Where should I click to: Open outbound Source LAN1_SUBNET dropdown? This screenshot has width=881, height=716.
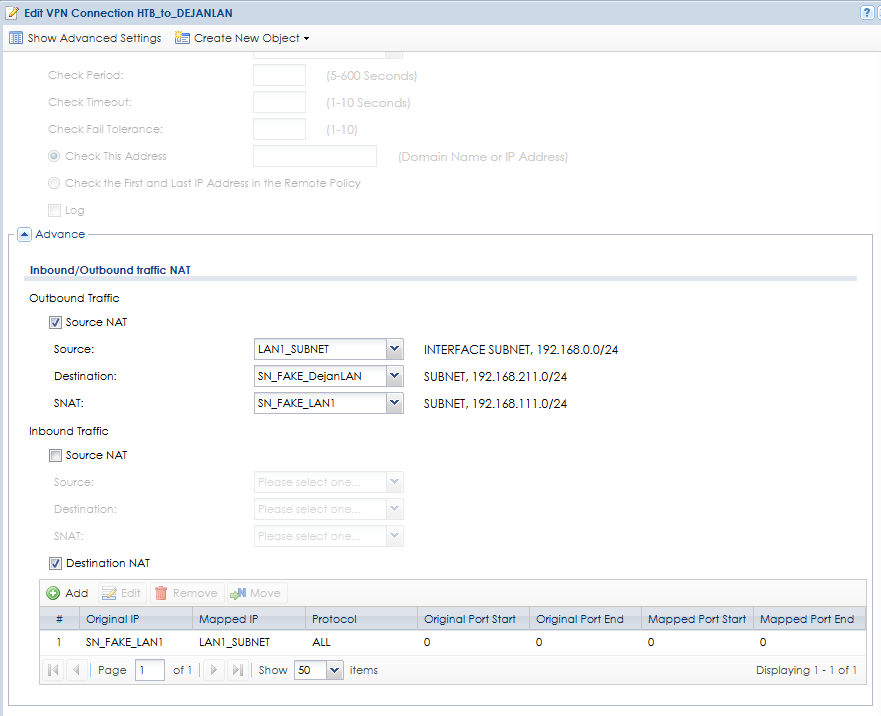click(394, 349)
